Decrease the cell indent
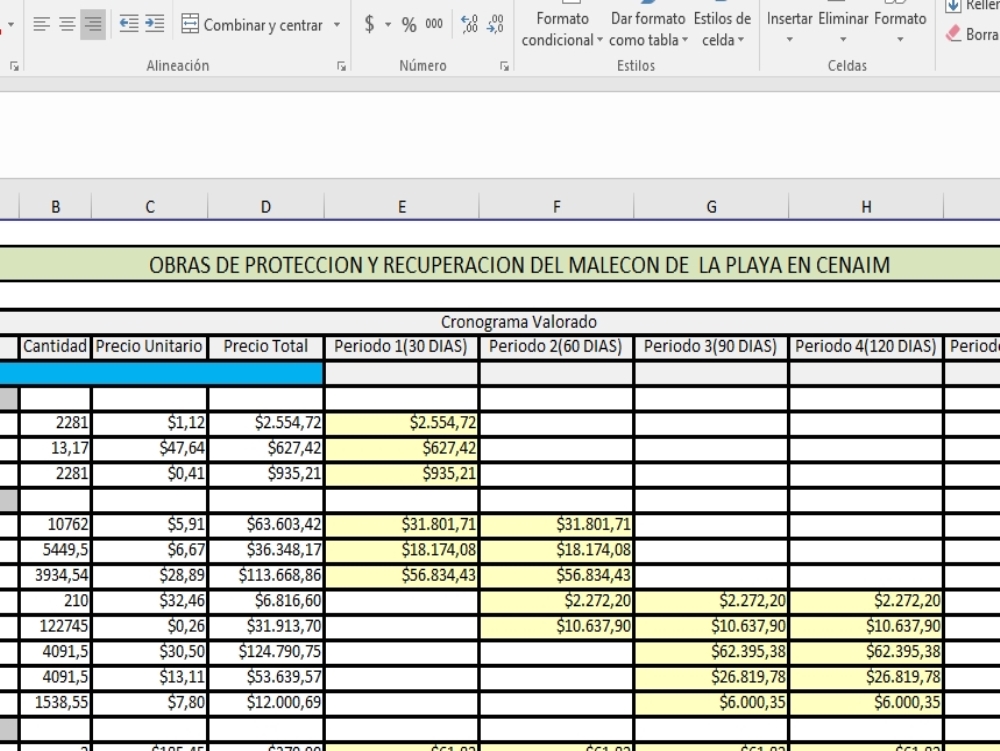The width and height of the screenshot is (1000, 751). coord(129,25)
